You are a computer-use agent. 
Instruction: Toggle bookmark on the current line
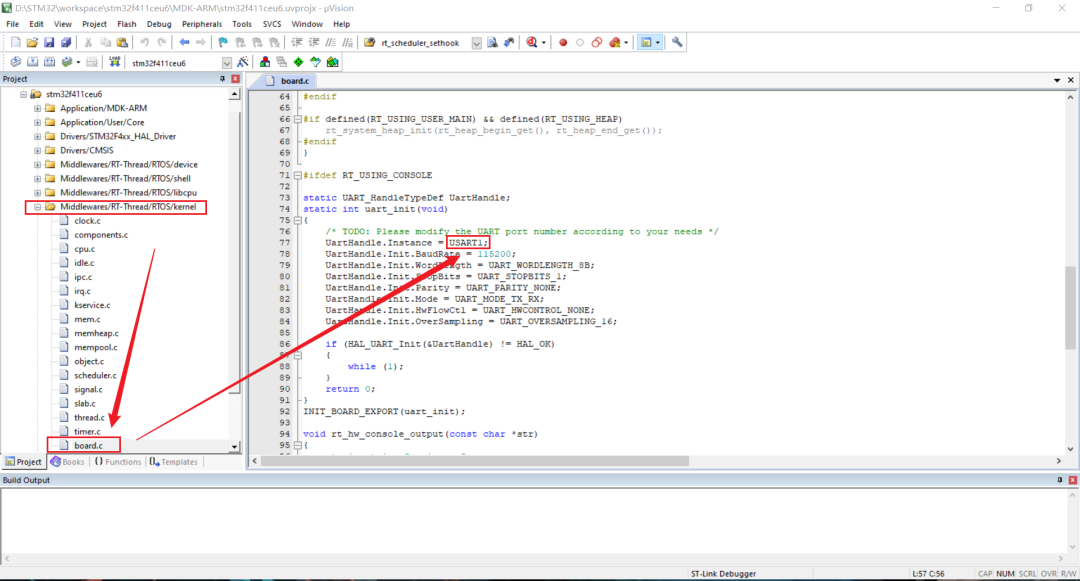pos(223,43)
